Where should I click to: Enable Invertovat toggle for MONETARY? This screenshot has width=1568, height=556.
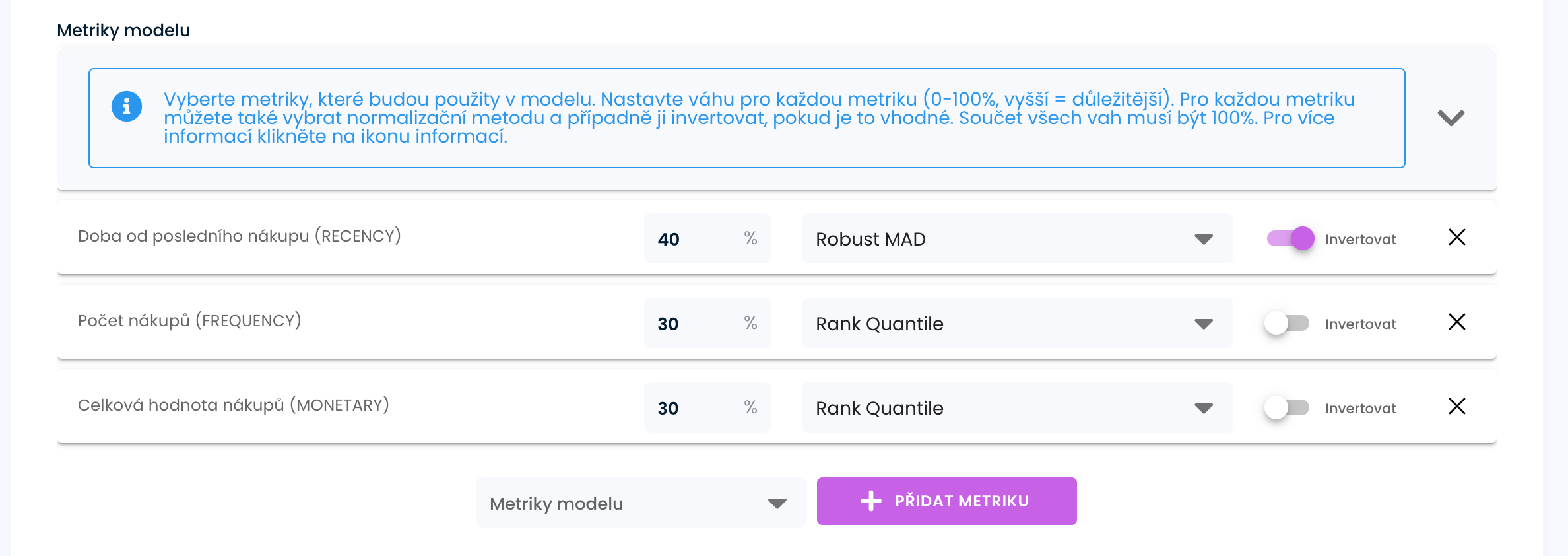pyautogui.click(x=1287, y=407)
